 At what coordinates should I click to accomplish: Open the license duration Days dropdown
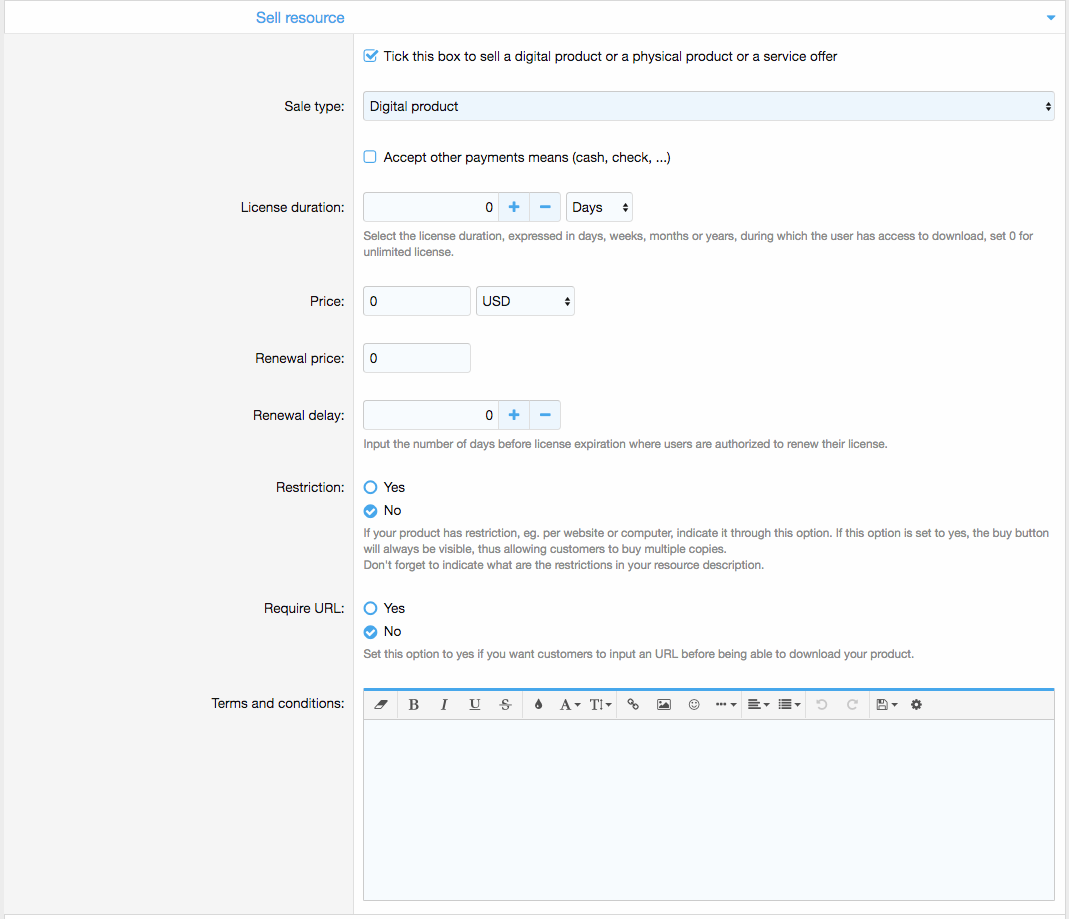click(599, 207)
